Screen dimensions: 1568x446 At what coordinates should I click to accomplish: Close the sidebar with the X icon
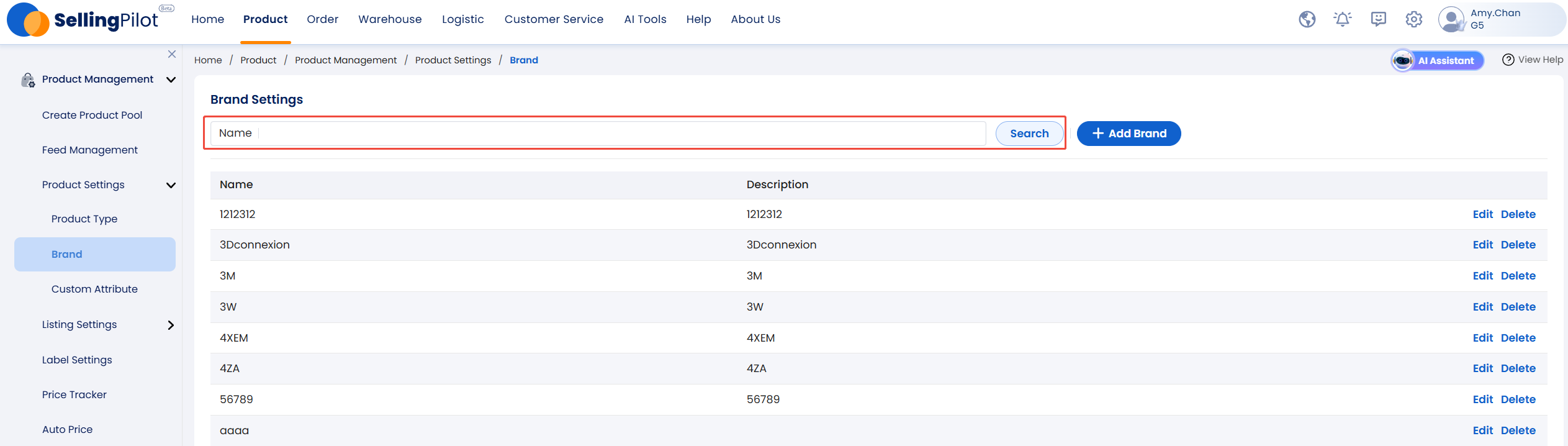(x=172, y=54)
